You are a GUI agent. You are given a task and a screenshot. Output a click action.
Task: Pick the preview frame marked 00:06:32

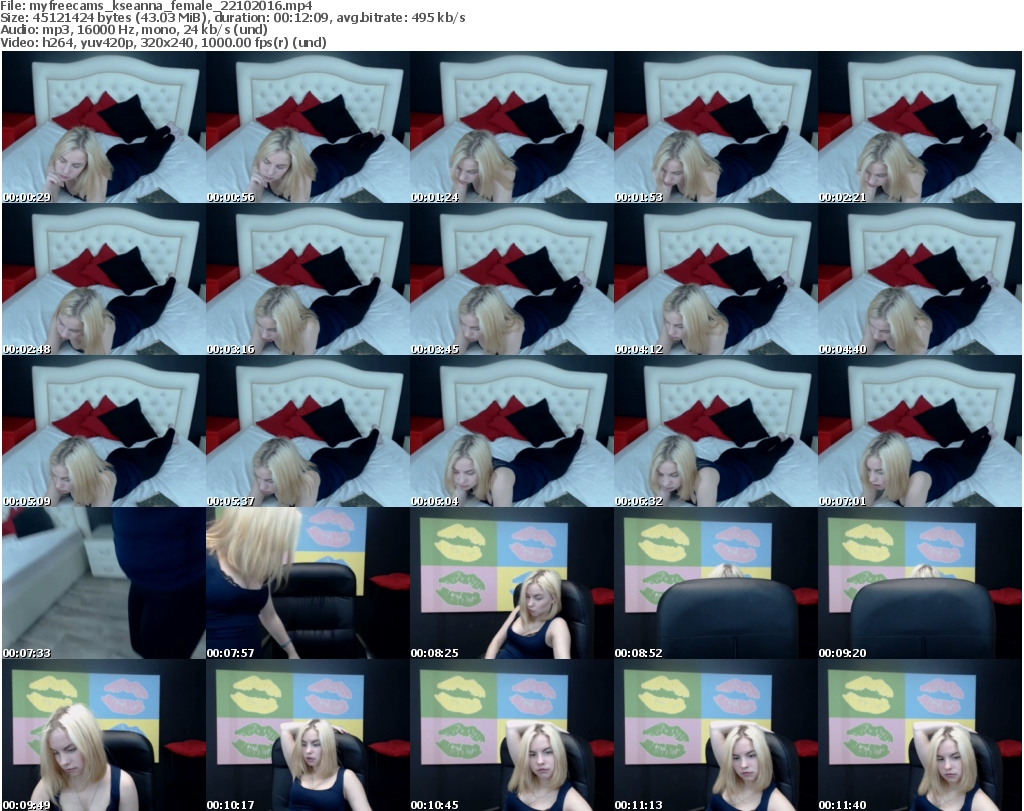click(x=716, y=431)
